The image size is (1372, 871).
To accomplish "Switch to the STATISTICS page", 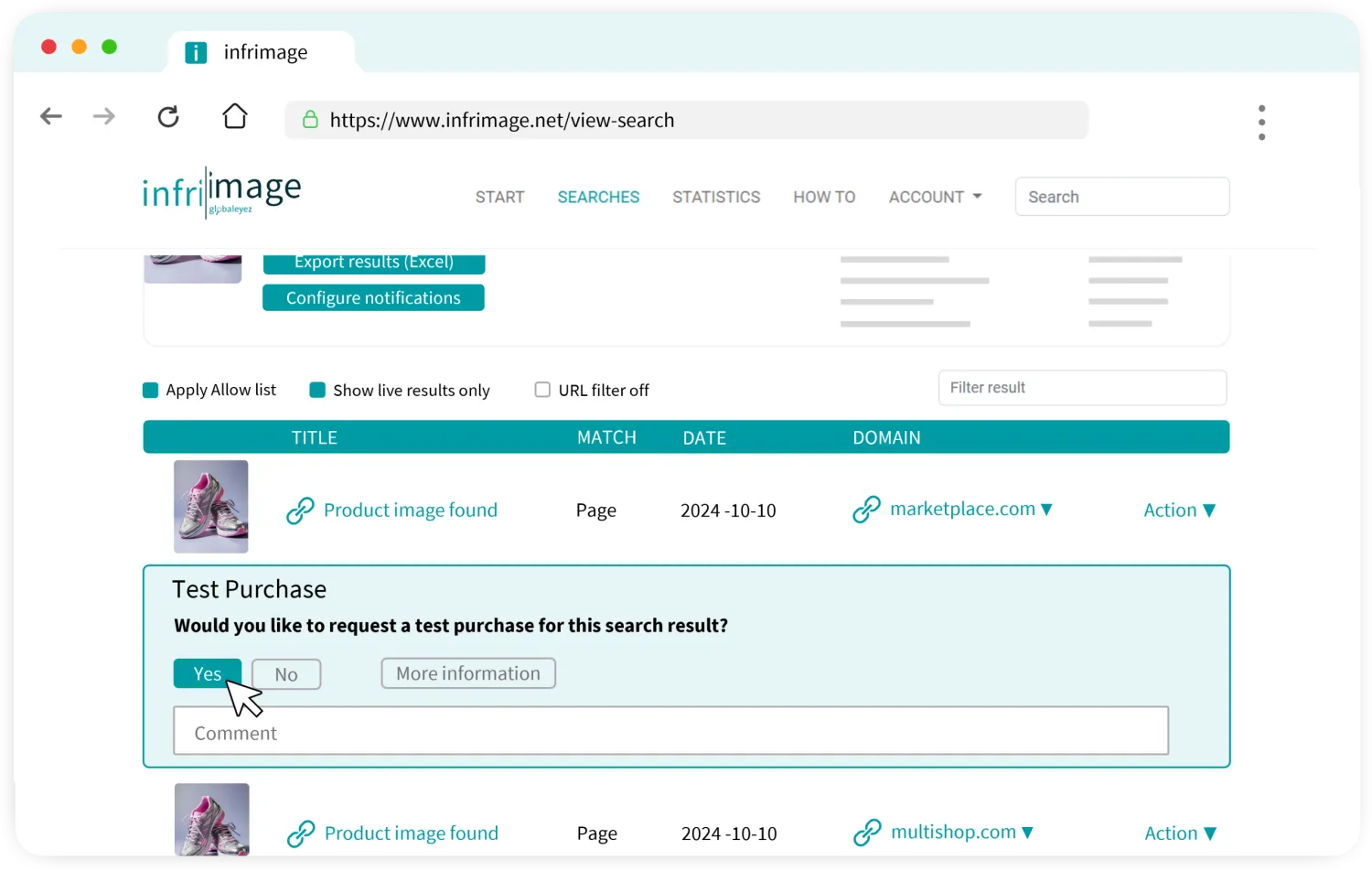I will tap(716, 197).
